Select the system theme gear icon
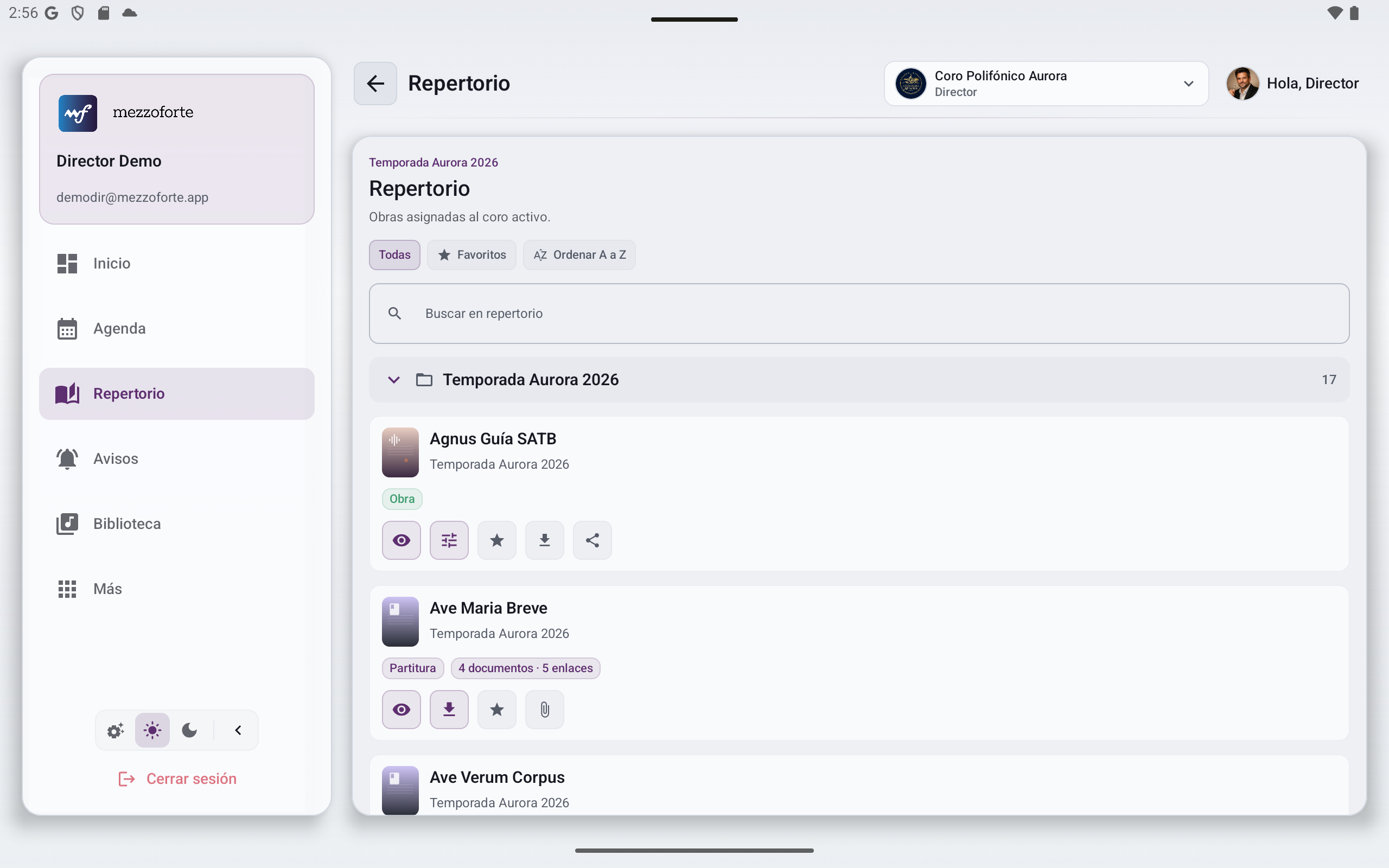Image resolution: width=1389 pixels, height=868 pixels. 116,730
